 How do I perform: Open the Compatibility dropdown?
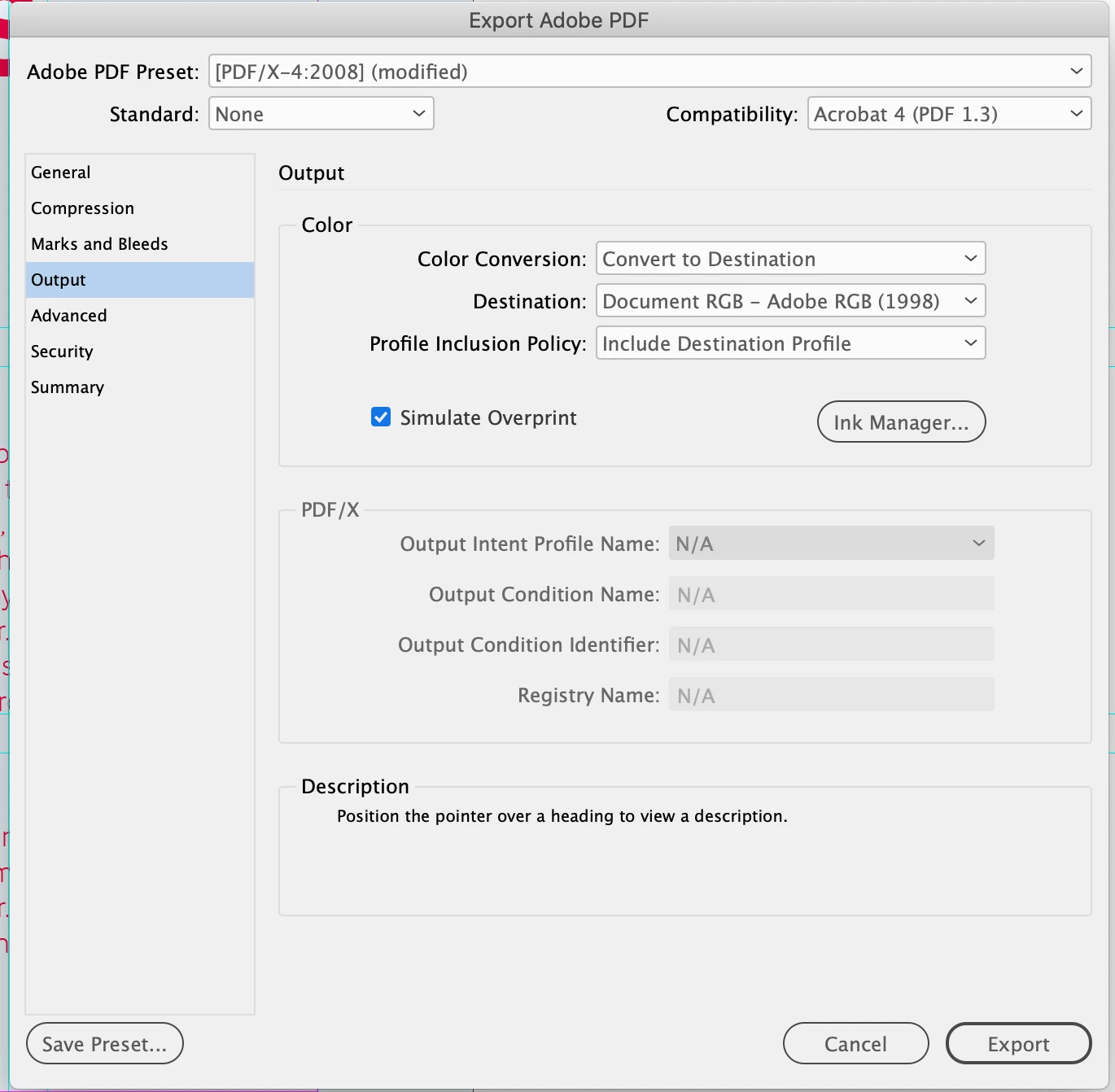tap(949, 114)
